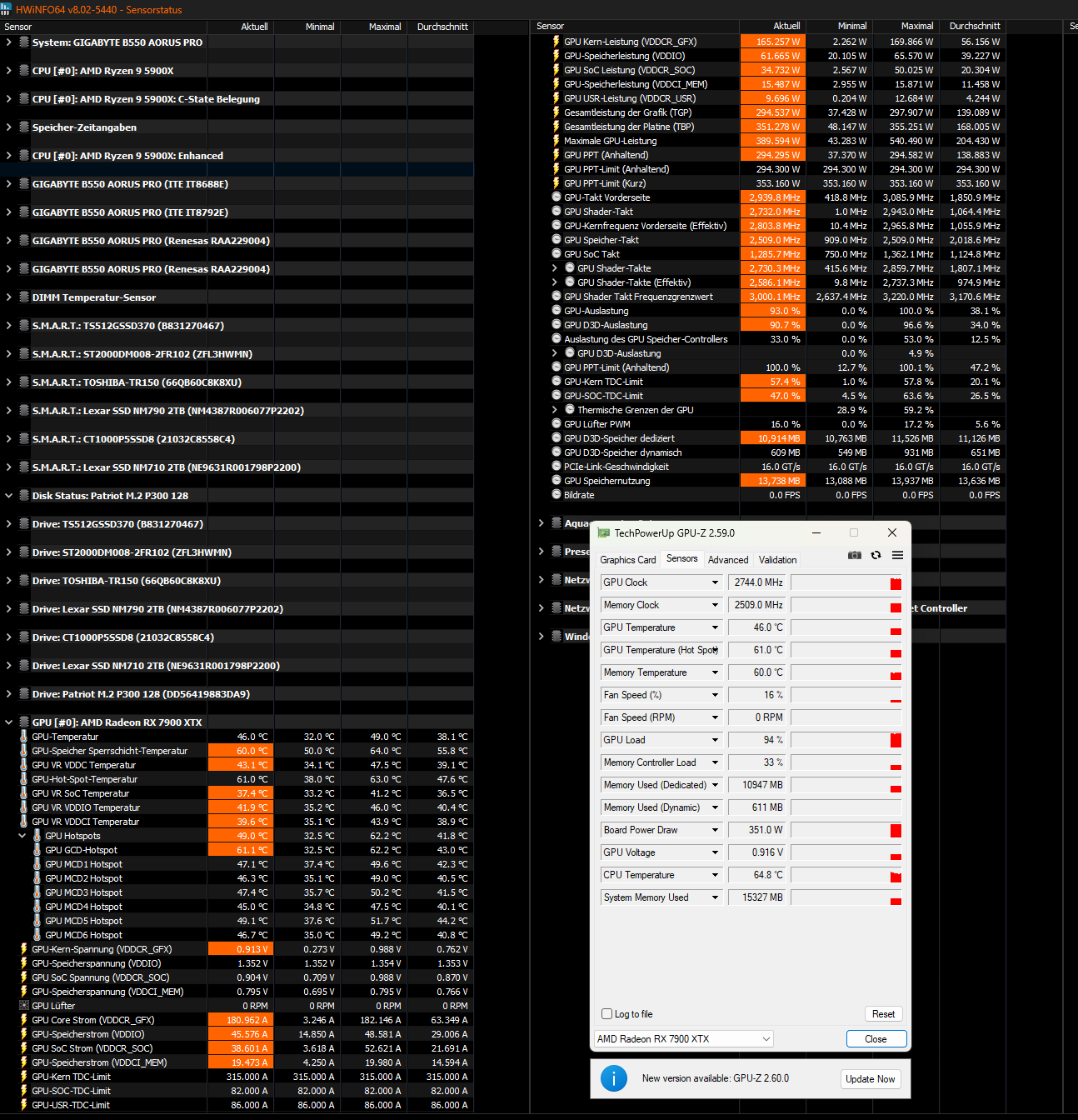Expand the Thermische Grenzen der GPU entry

pyautogui.click(x=554, y=409)
